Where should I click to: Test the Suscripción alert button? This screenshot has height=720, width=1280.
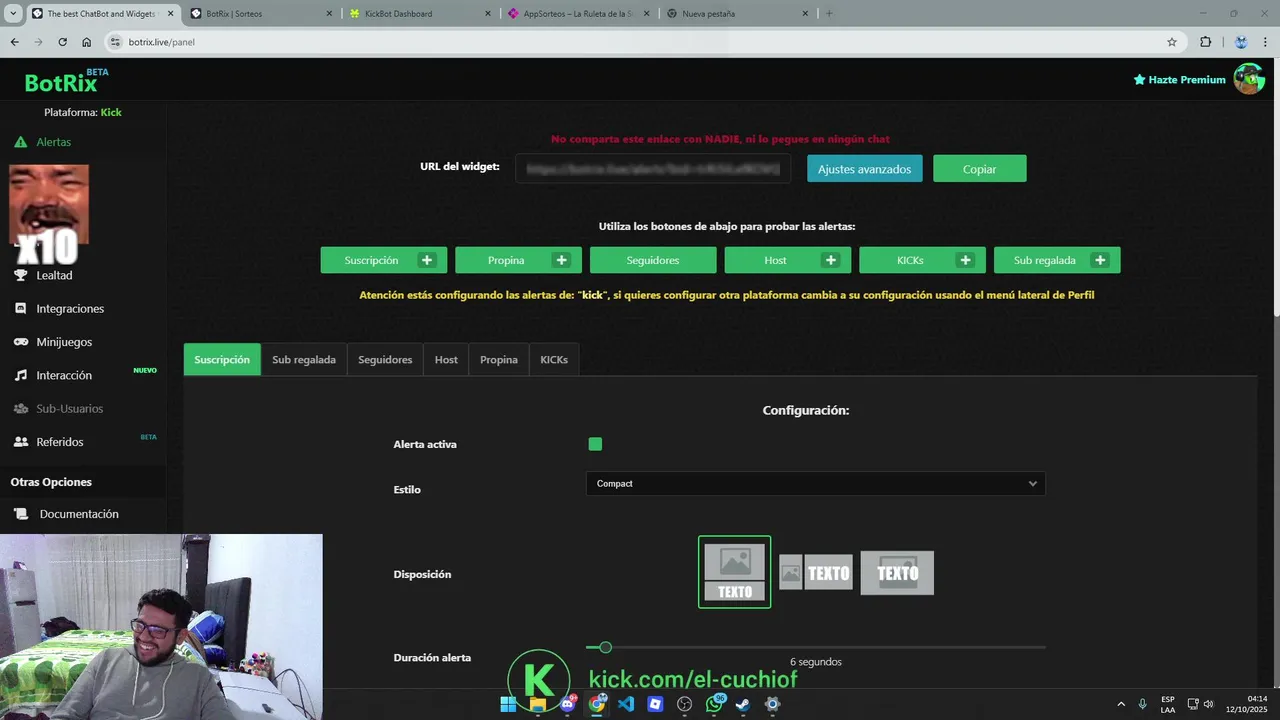click(371, 260)
